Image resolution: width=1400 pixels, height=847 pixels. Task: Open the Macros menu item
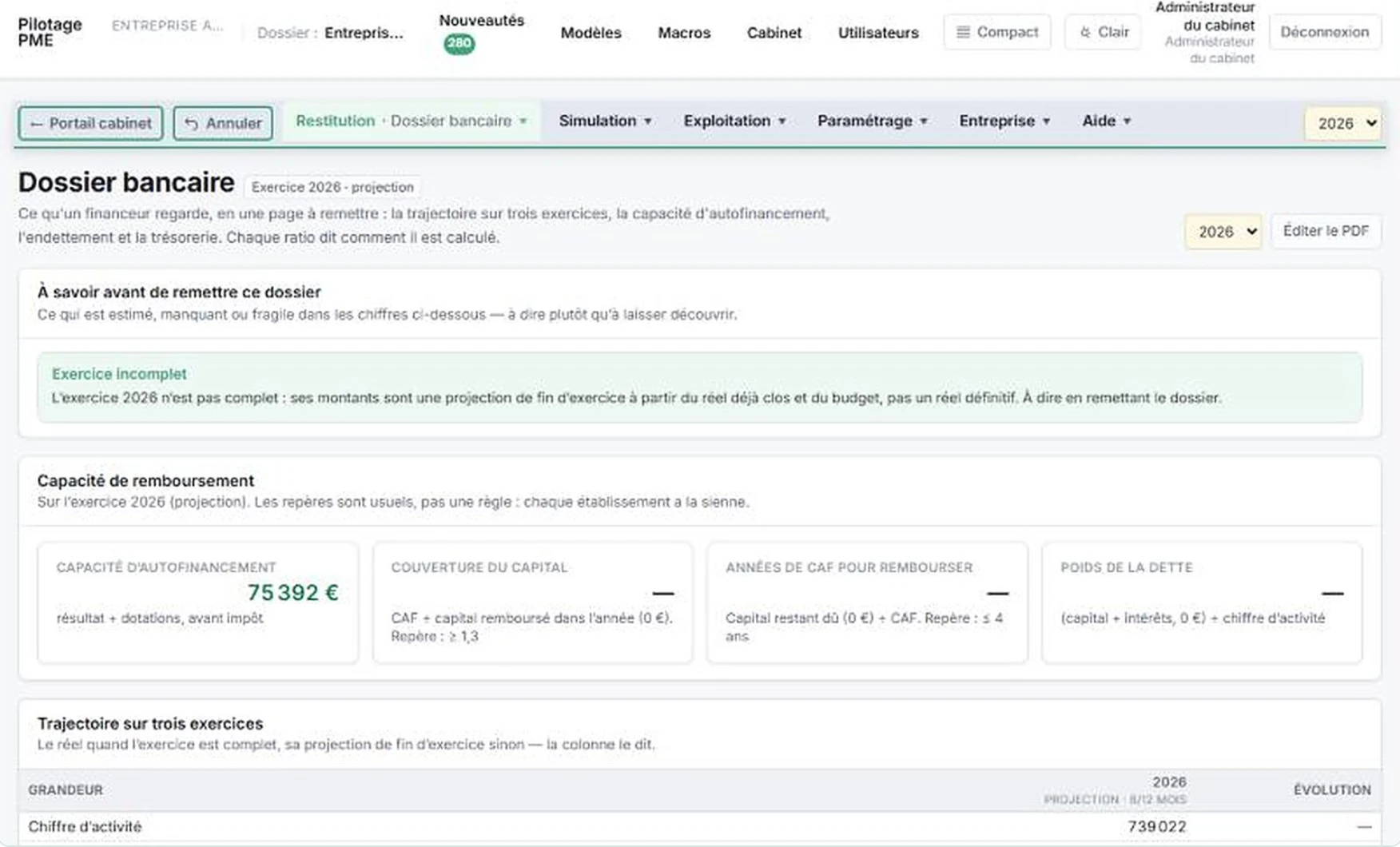pyautogui.click(x=684, y=33)
